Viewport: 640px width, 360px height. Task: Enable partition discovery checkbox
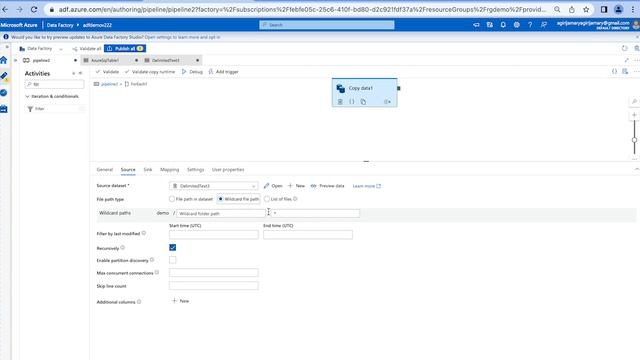click(173, 260)
